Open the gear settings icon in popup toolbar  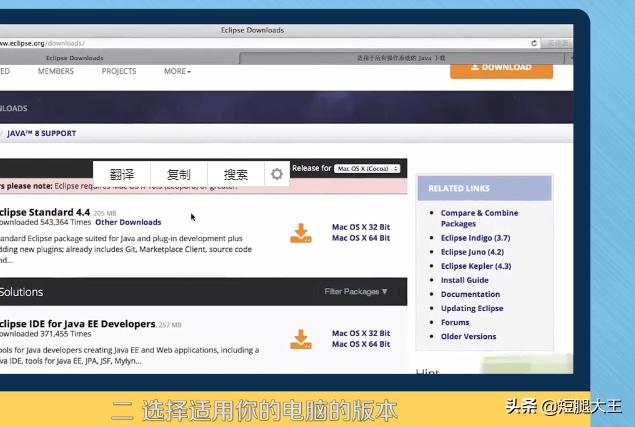pos(277,173)
